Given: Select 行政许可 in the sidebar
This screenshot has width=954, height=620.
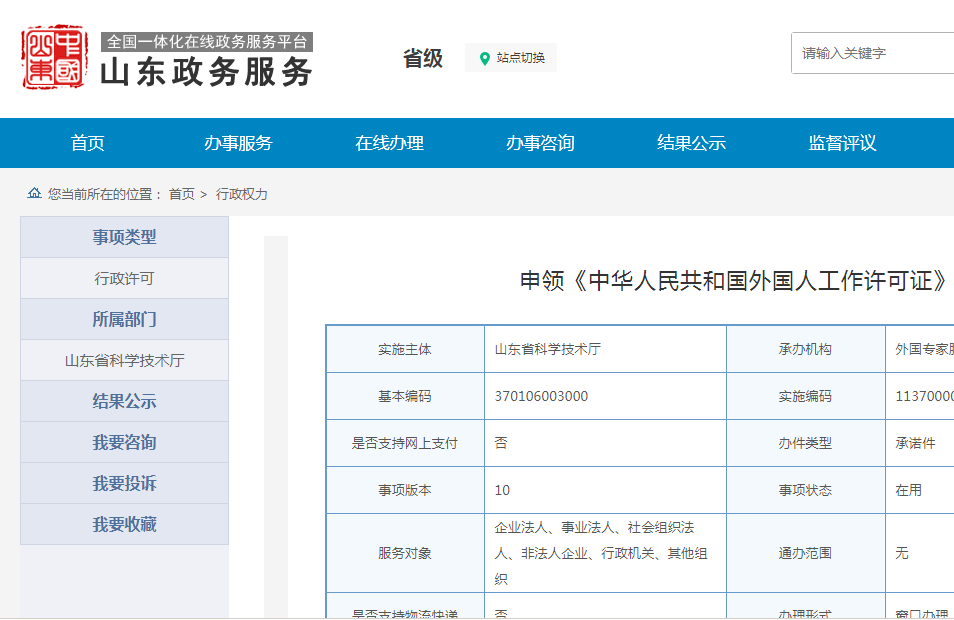Looking at the screenshot, I should pos(124,279).
